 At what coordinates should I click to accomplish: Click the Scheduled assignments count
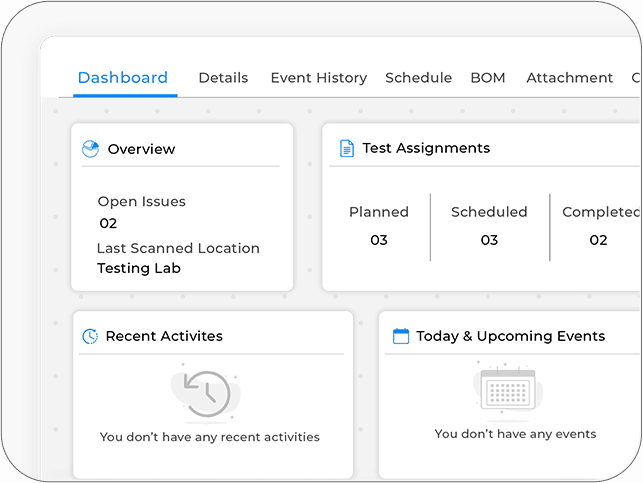[x=489, y=240]
